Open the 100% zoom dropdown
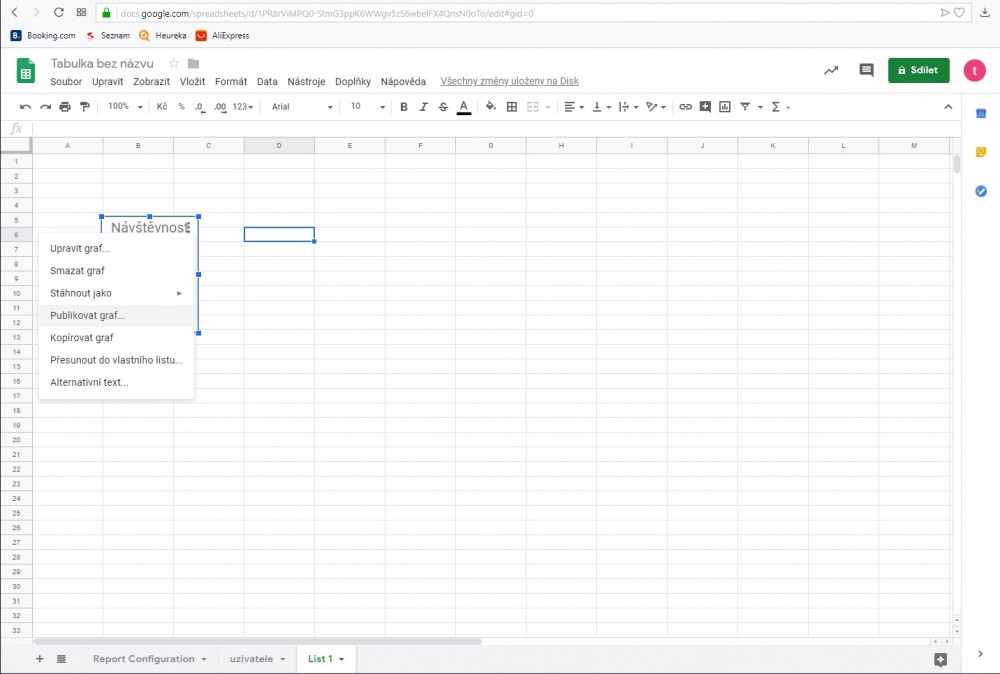This screenshot has width=1000, height=674. click(x=125, y=107)
